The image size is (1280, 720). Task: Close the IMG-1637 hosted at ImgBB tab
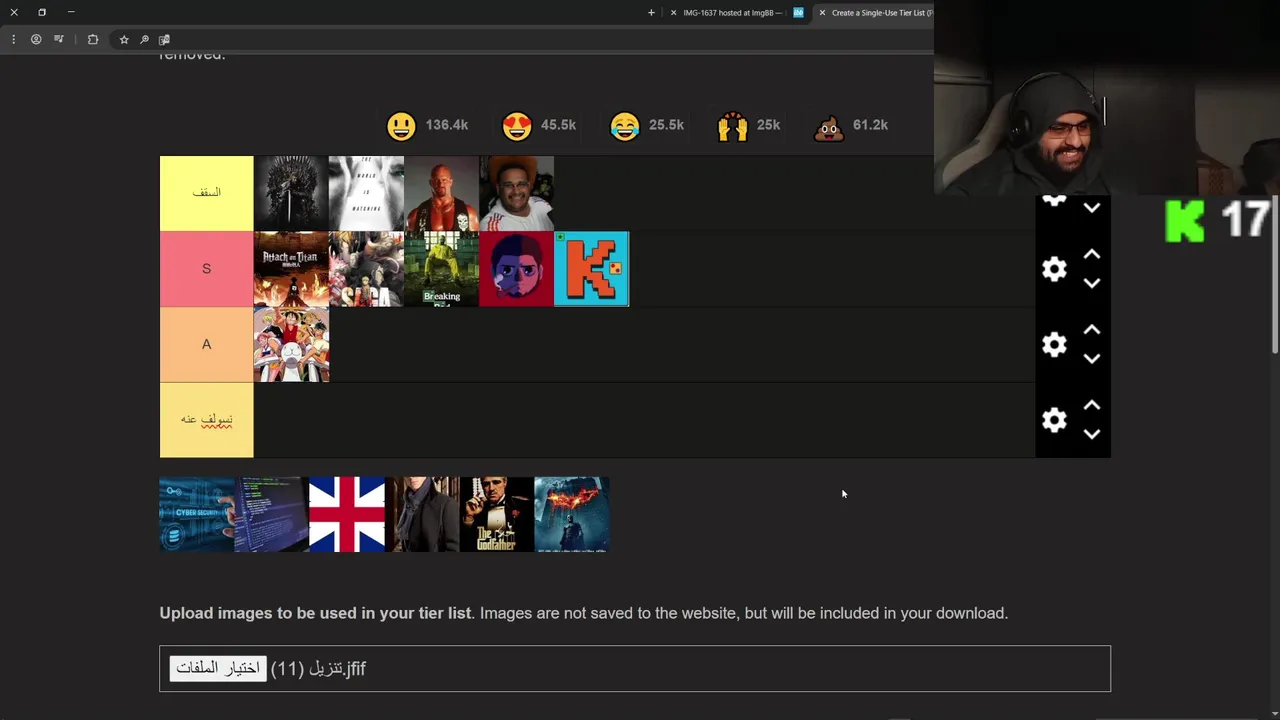673,12
